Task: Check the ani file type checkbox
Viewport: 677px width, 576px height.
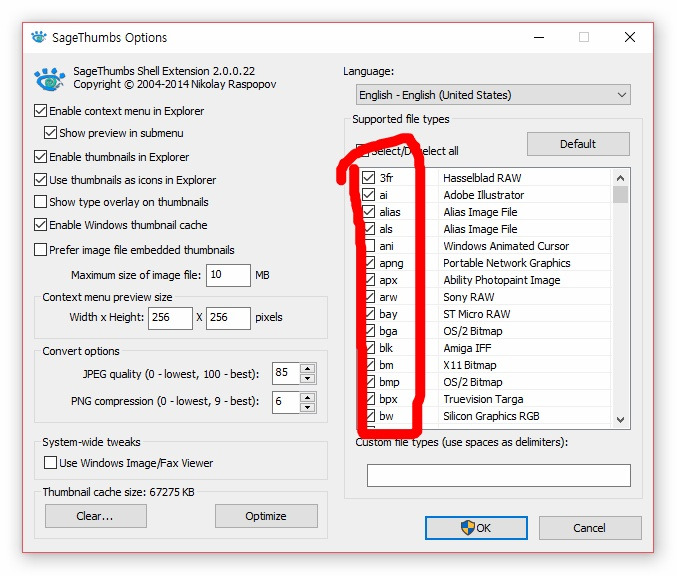Action: (x=368, y=246)
